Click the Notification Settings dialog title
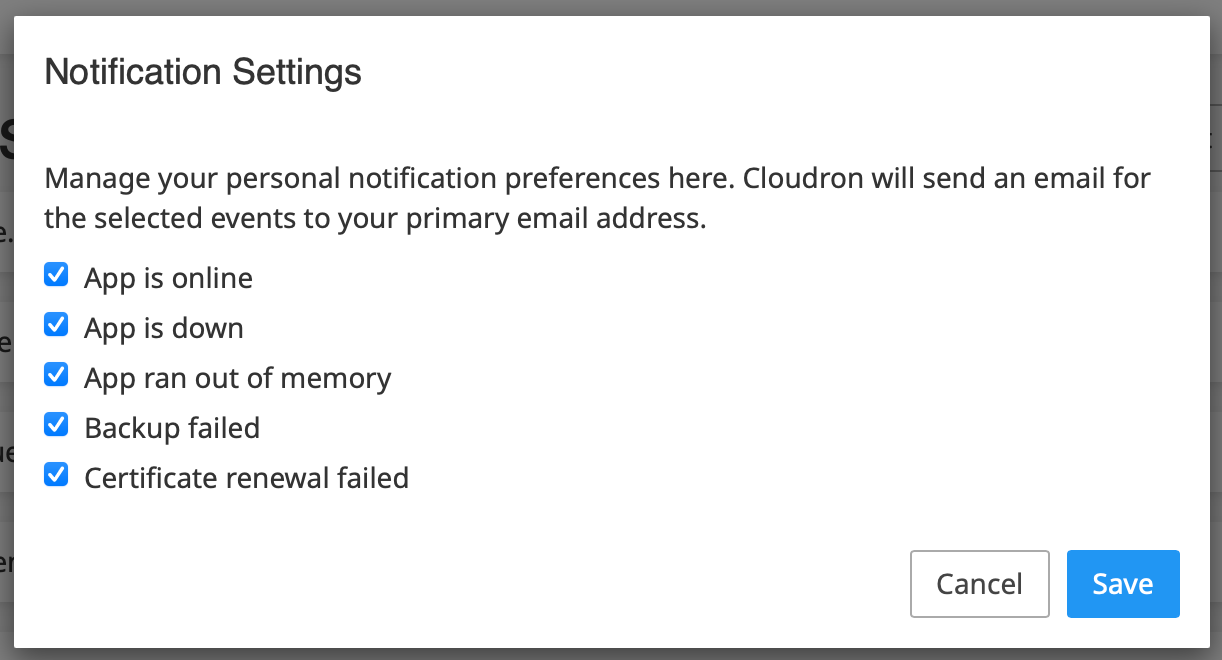Image resolution: width=1222 pixels, height=660 pixels. pos(203,72)
